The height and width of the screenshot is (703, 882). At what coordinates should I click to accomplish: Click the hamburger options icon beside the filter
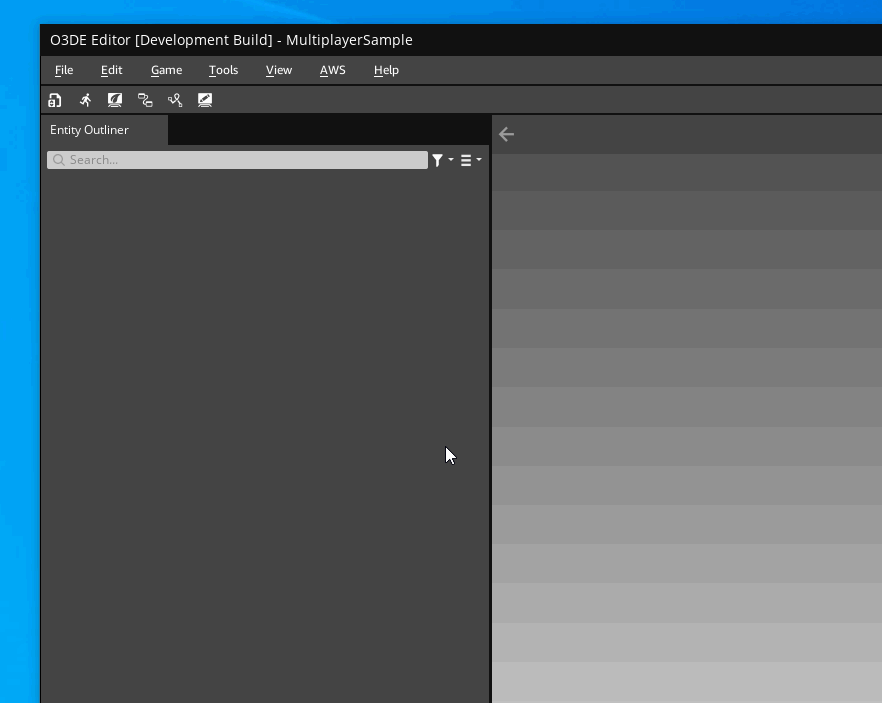[x=466, y=160]
